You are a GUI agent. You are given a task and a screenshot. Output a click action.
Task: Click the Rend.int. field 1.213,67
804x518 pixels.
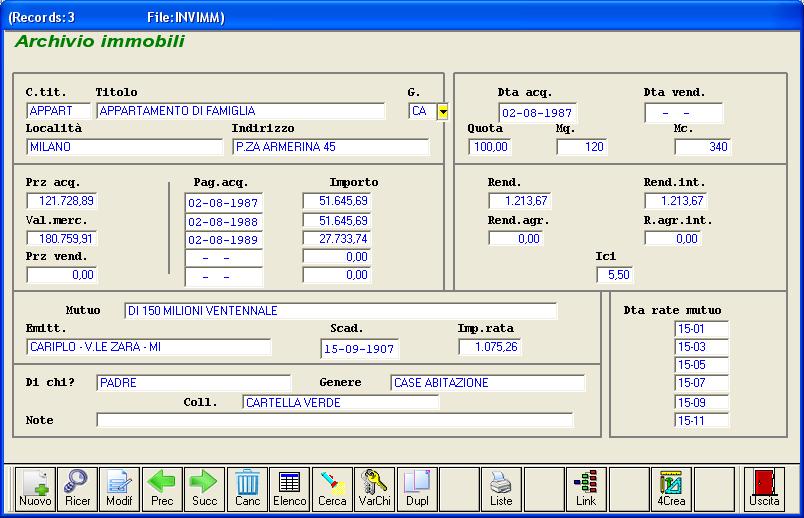pyautogui.click(x=675, y=201)
